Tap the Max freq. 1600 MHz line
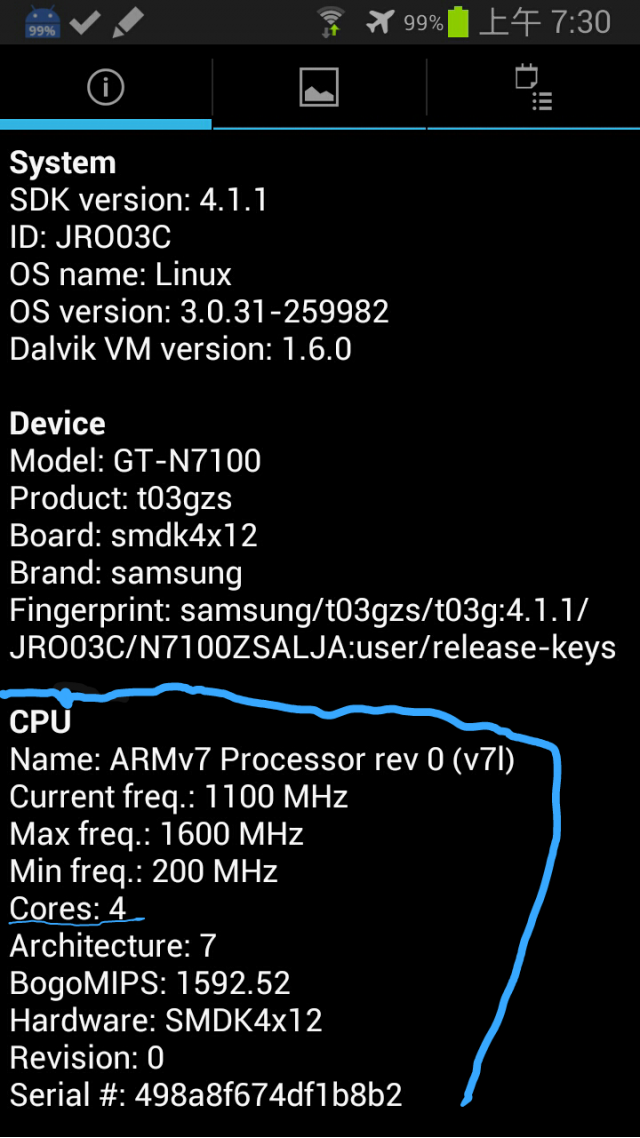The image size is (640, 1138). click(x=156, y=834)
